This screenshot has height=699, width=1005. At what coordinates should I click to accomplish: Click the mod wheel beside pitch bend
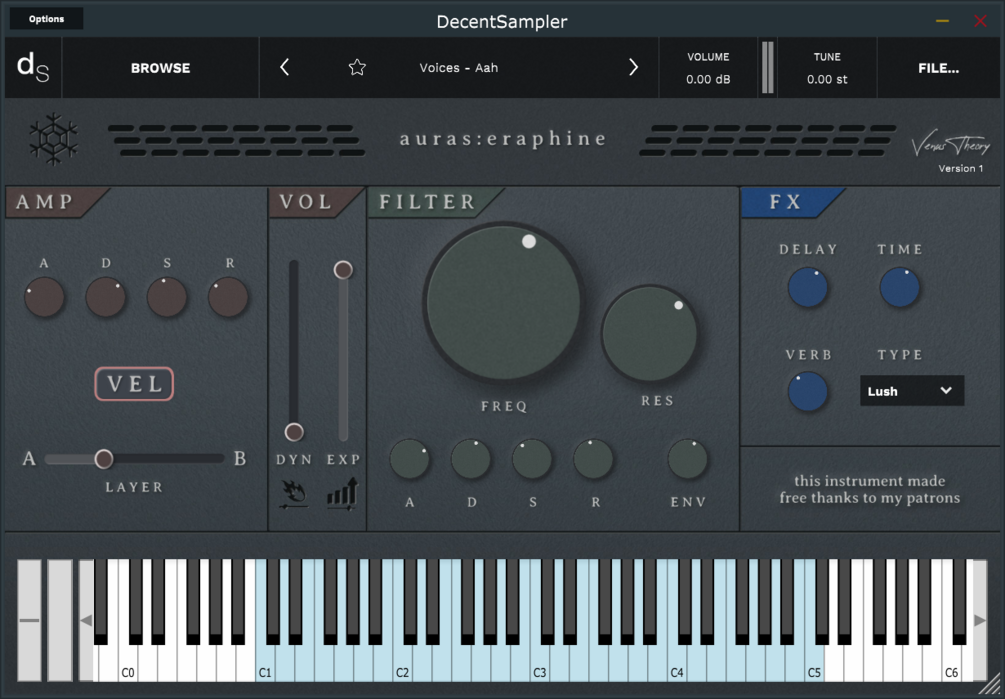(60, 620)
